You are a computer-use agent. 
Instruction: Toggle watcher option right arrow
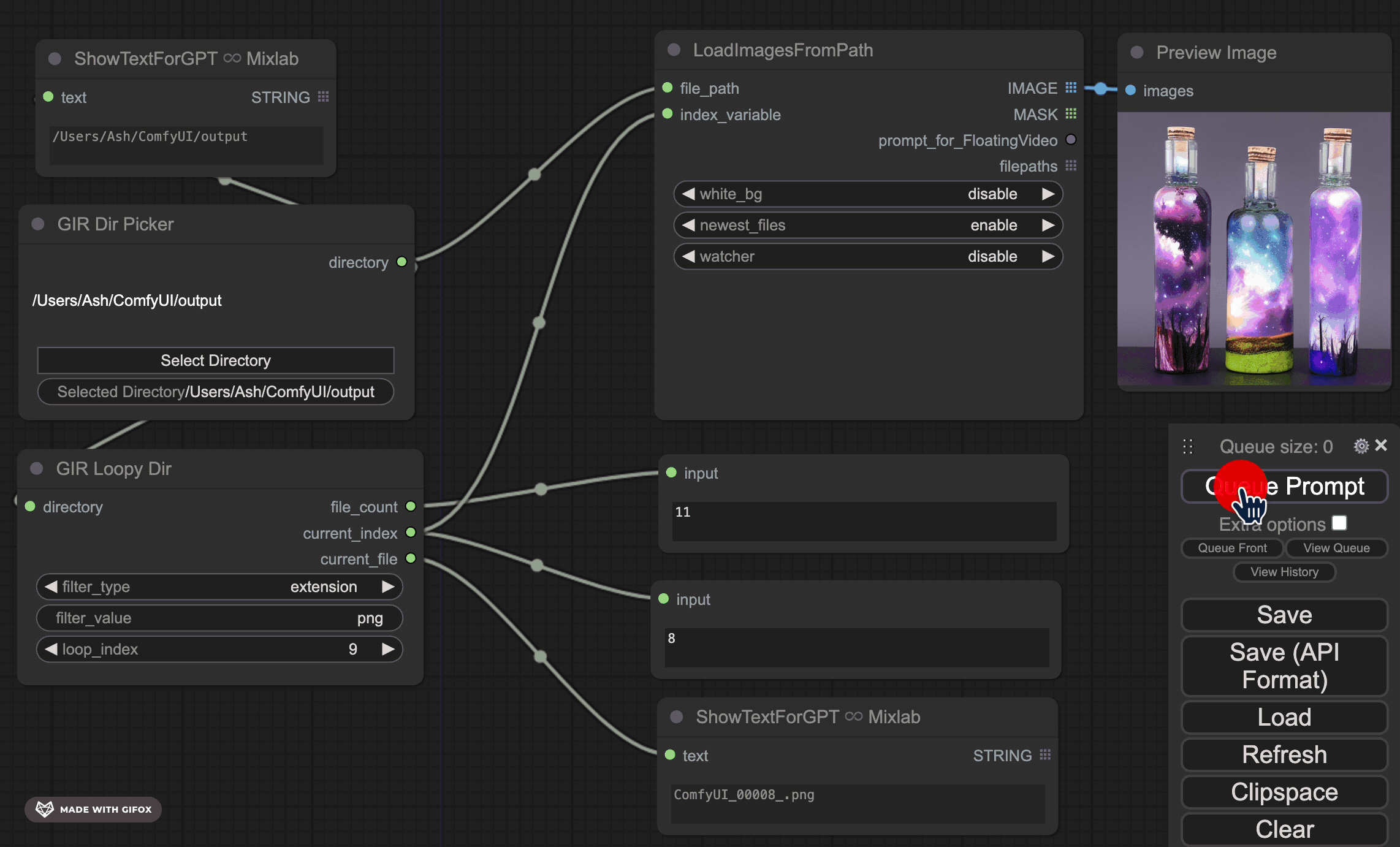[x=1048, y=257]
